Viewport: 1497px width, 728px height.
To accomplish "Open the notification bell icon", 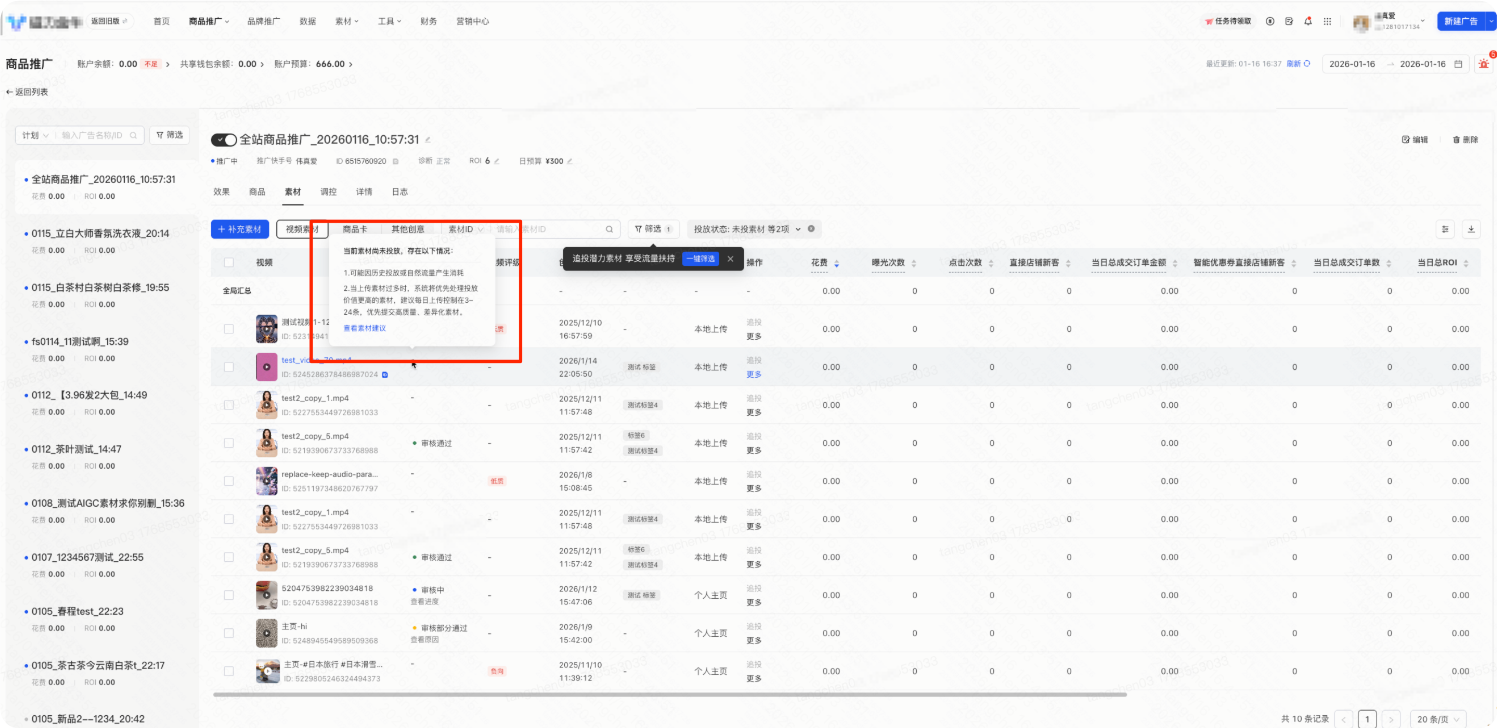I will coord(1308,21).
